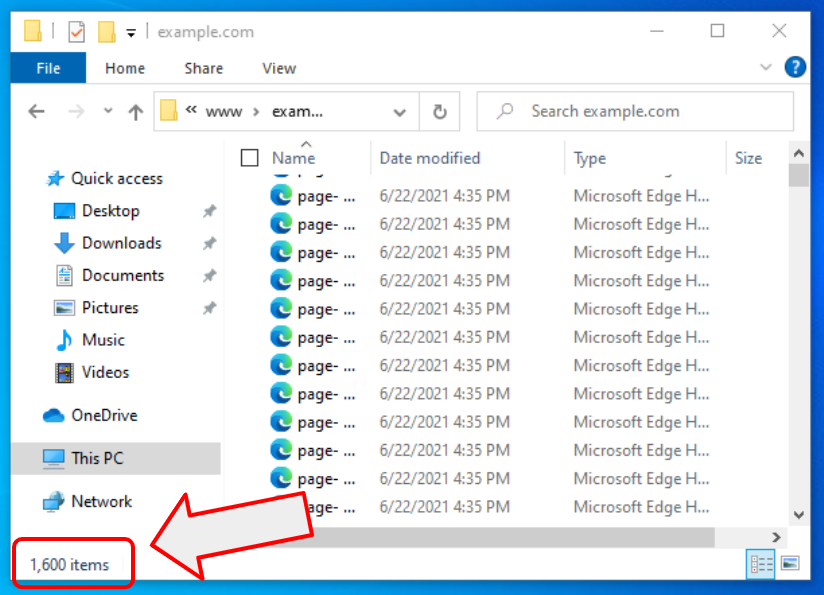
Task: Select This PC in navigation pane
Action: [x=116, y=458]
